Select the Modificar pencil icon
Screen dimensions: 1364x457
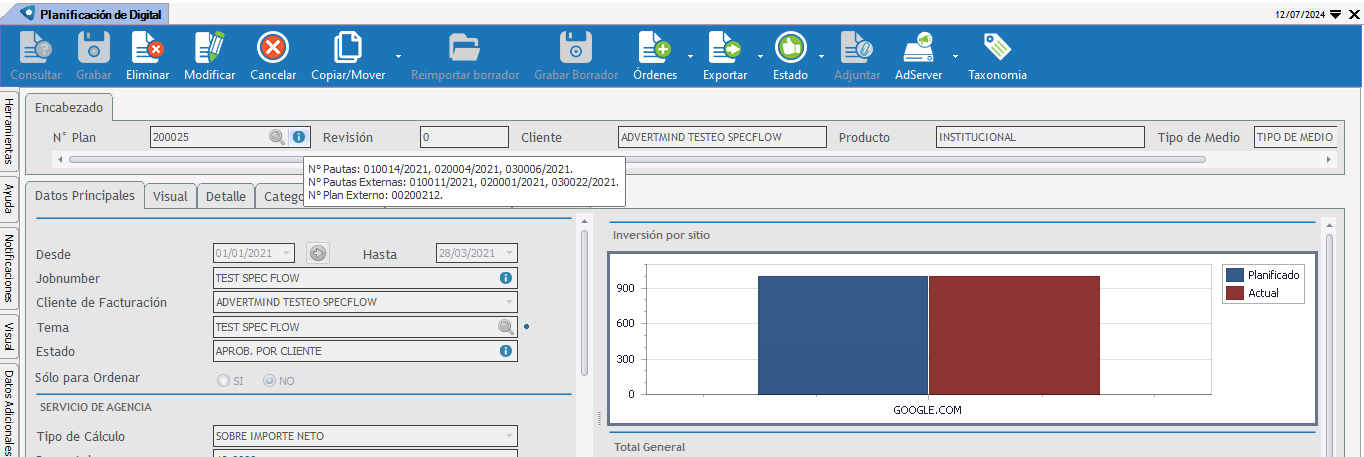tap(209, 47)
